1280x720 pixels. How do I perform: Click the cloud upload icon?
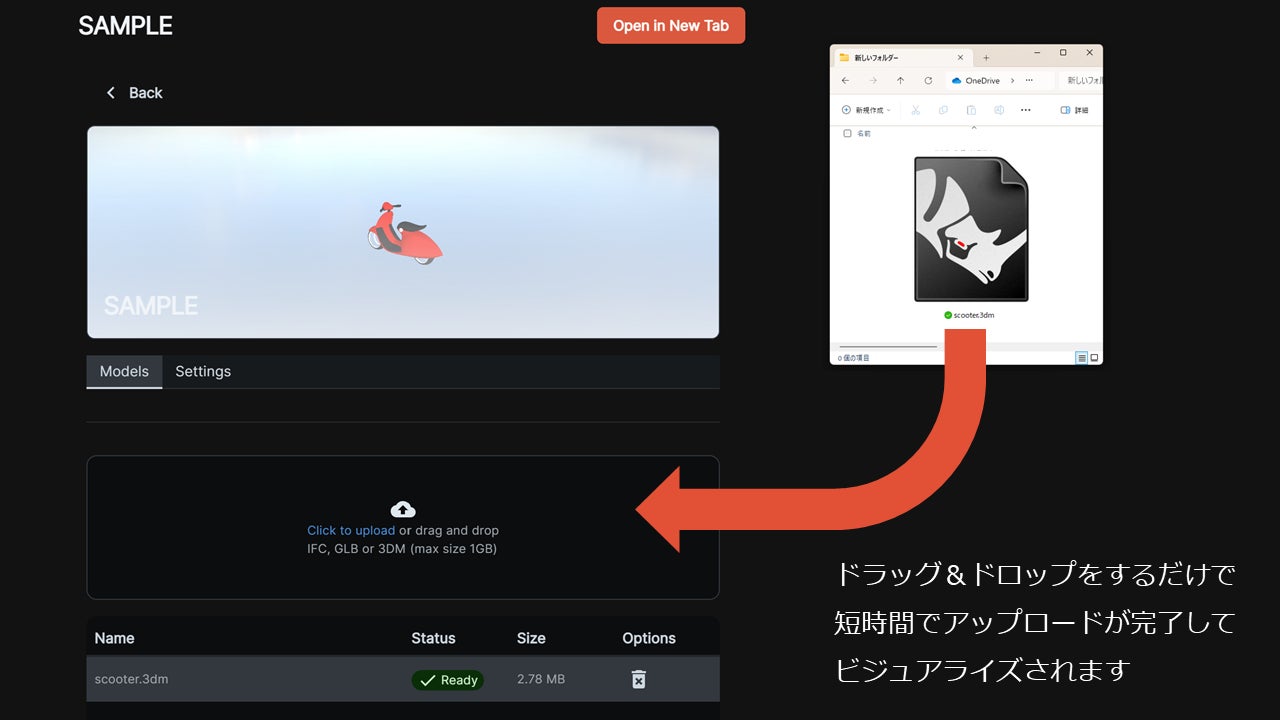(x=403, y=509)
